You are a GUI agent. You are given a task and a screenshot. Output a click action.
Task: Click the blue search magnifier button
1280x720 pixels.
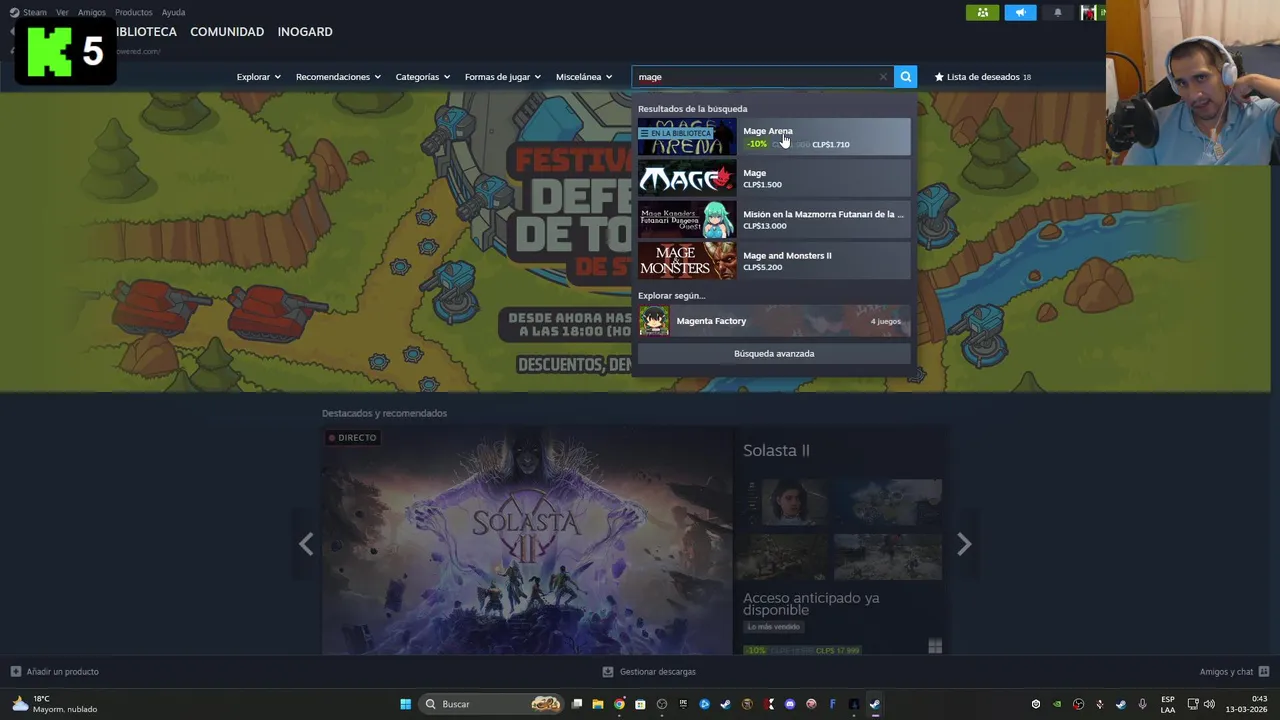click(905, 77)
